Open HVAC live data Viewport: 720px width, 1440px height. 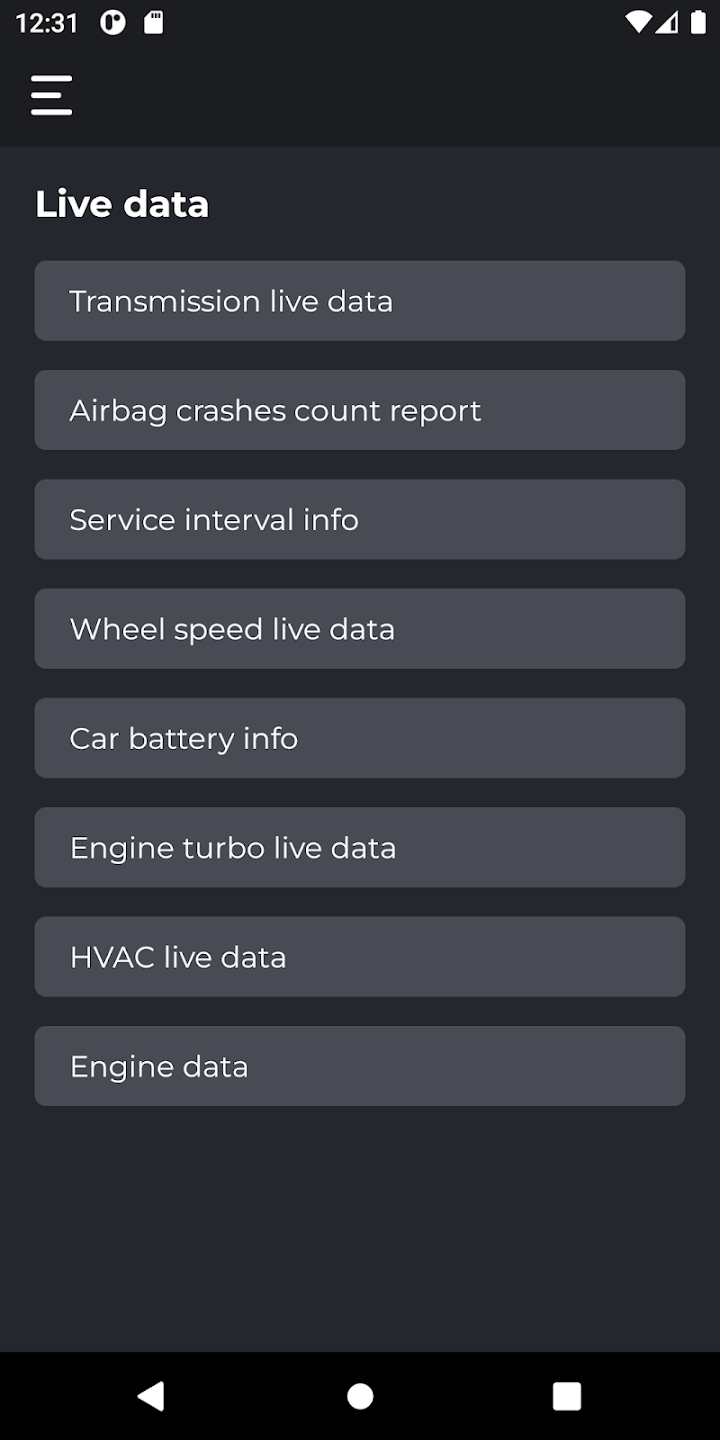[x=360, y=957]
